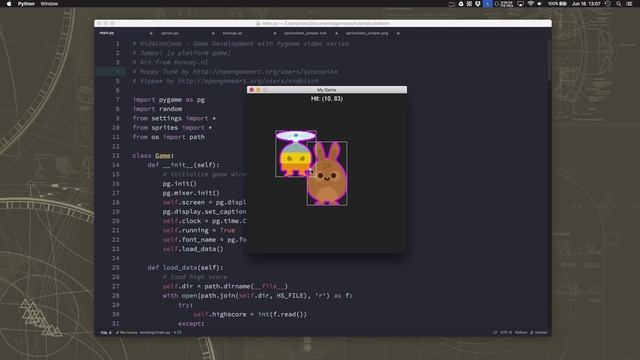
Task: Click the 'class Game:' line of code
Action: (x=153, y=156)
